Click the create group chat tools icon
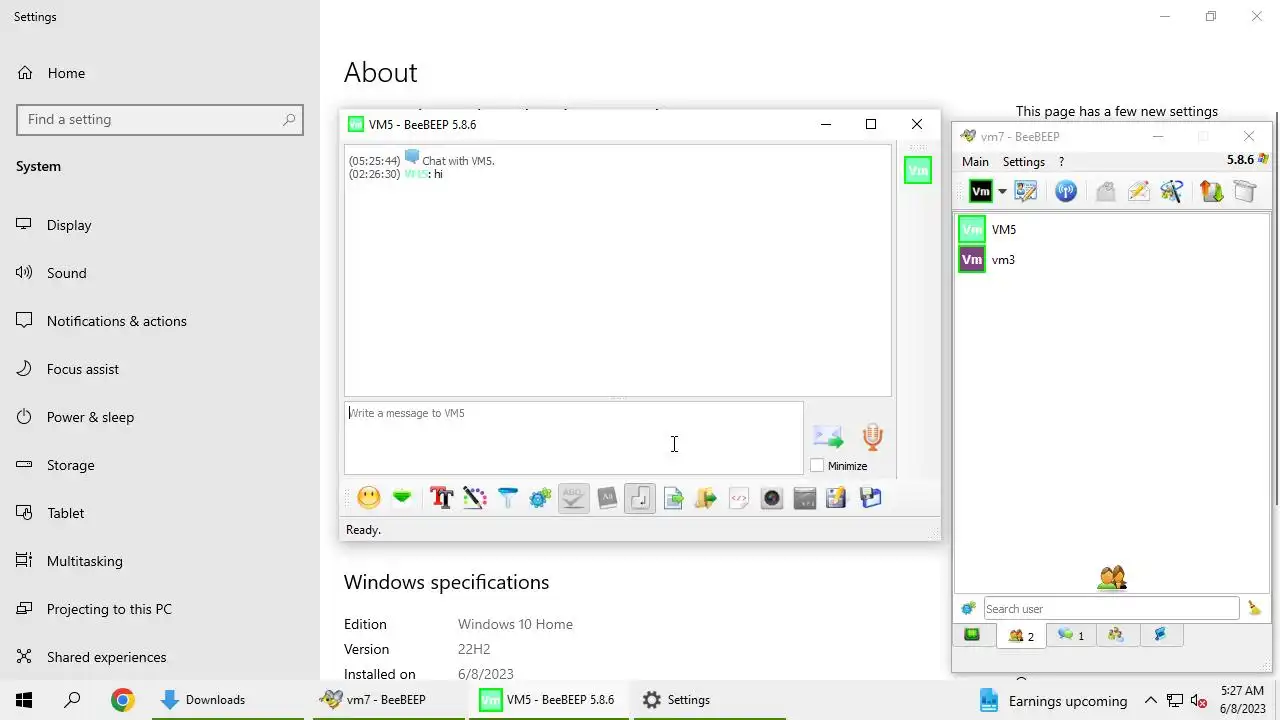Image resolution: width=1280 pixels, height=720 pixels. tap(1172, 191)
